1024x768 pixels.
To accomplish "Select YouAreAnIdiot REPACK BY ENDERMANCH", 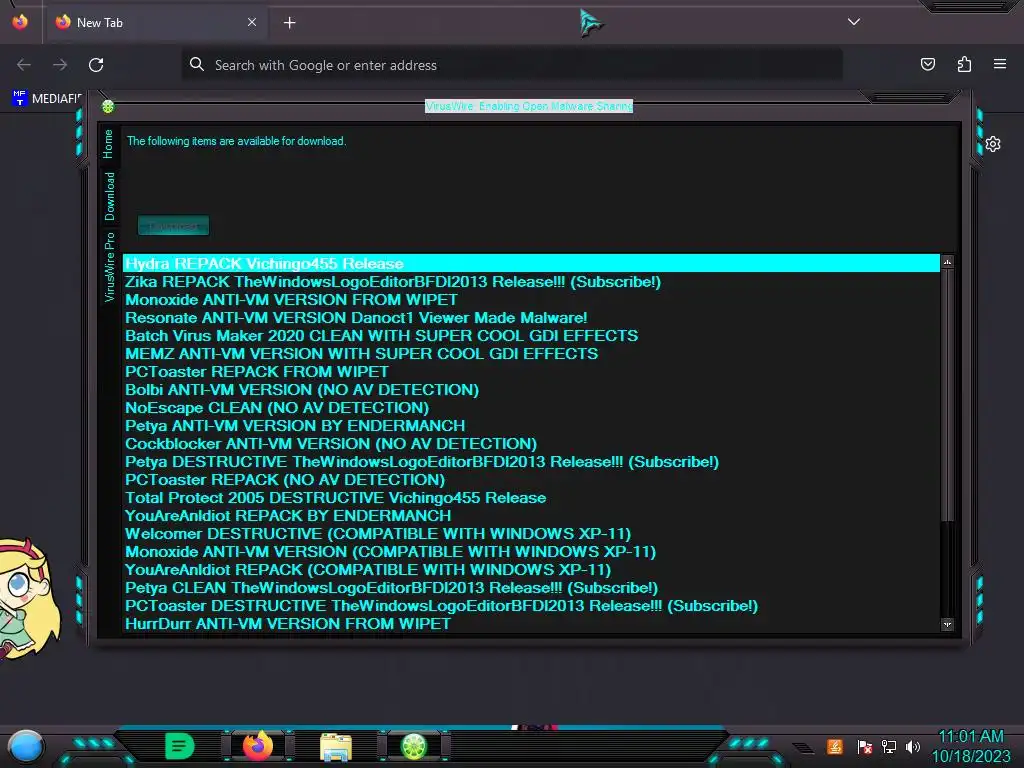I will [531, 516].
